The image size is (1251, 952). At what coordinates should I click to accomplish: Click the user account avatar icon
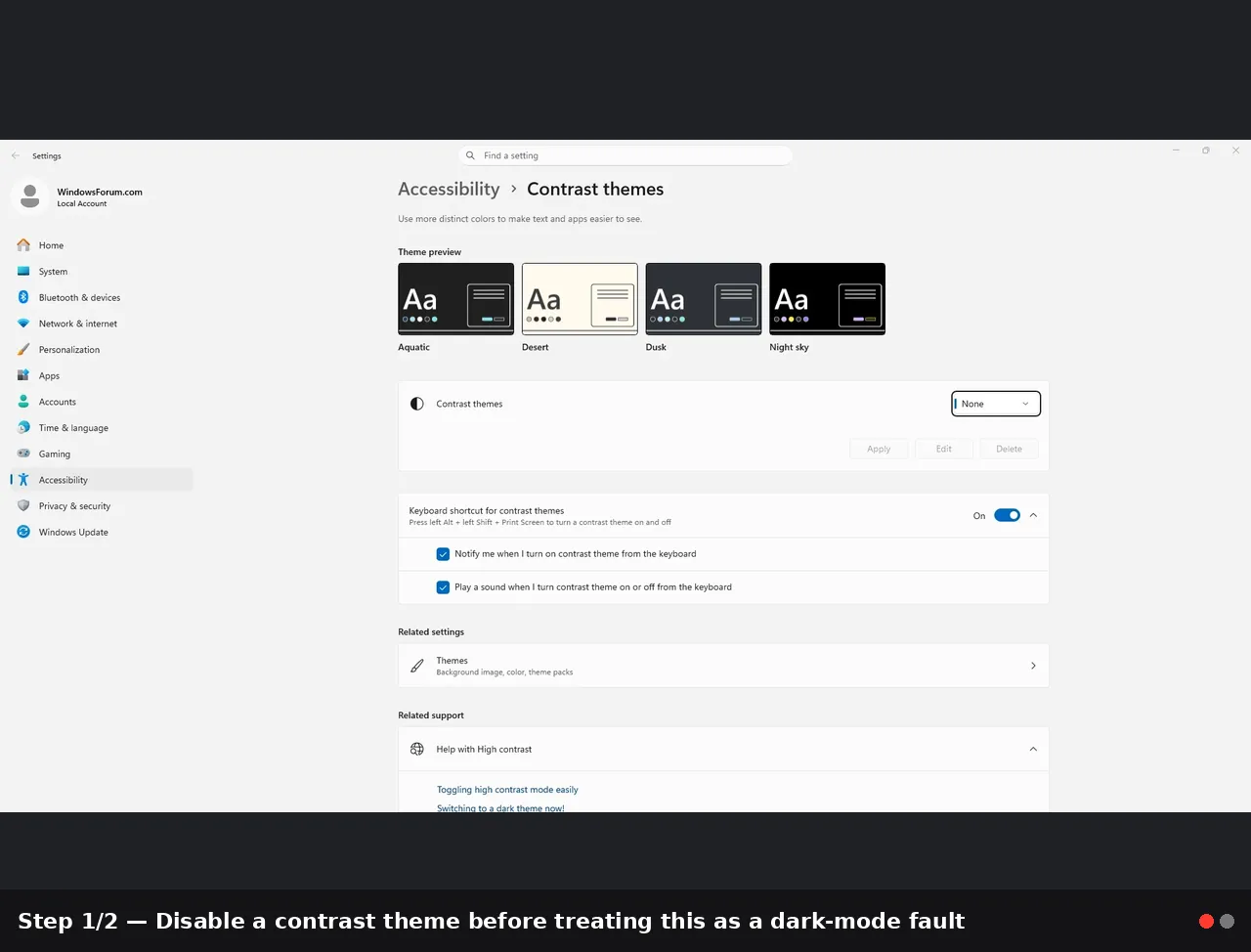[30, 196]
